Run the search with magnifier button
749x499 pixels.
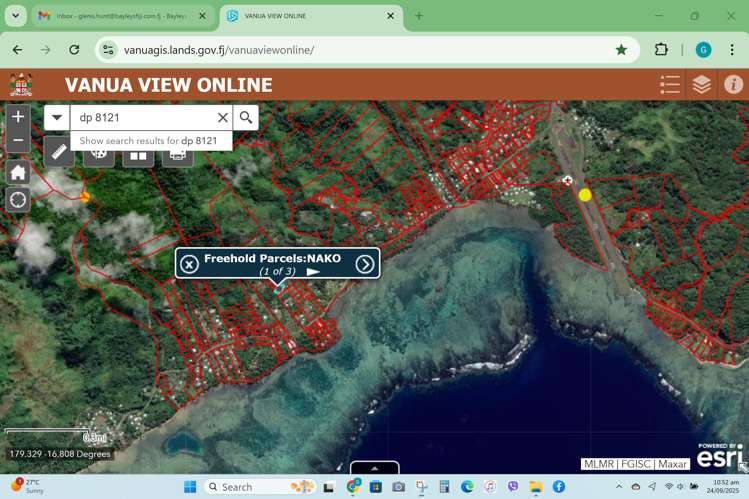tap(246, 117)
